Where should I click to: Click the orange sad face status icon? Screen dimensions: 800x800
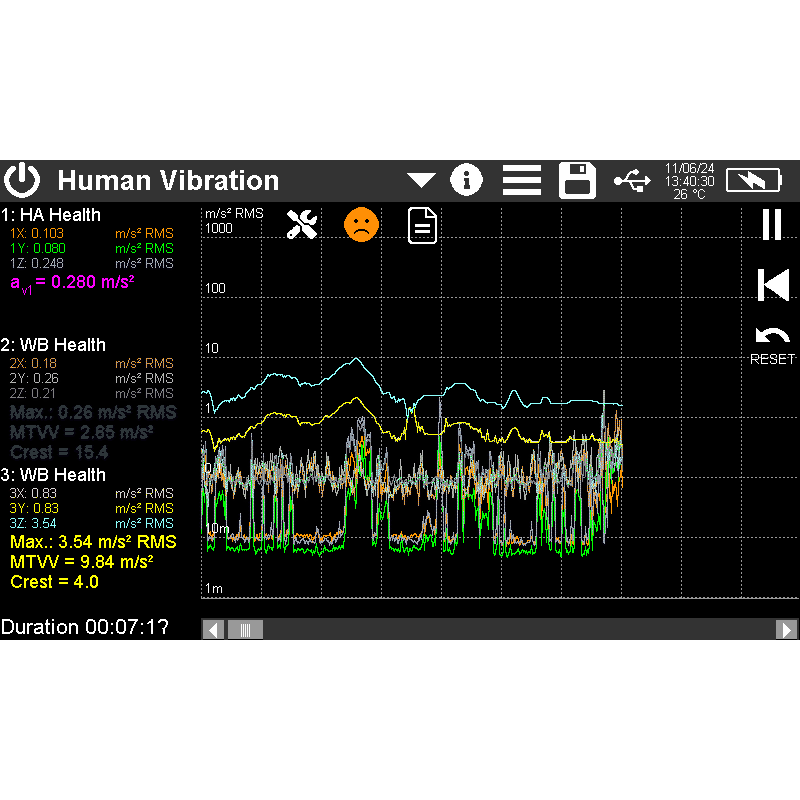(362, 225)
